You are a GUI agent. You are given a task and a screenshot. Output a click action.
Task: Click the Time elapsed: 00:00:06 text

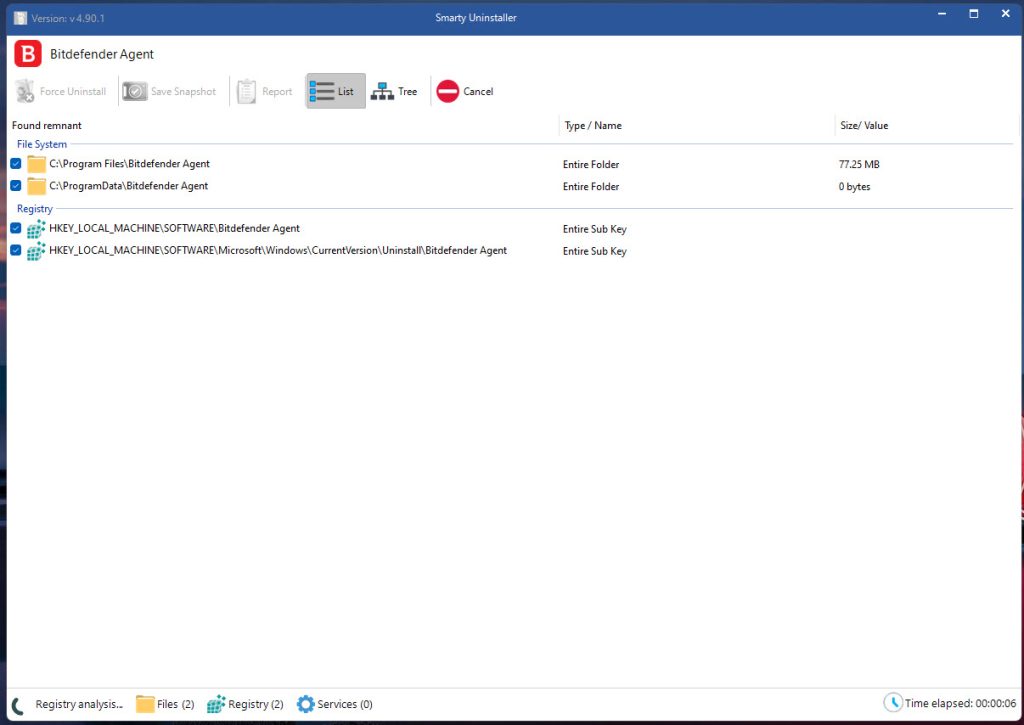(x=961, y=703)
